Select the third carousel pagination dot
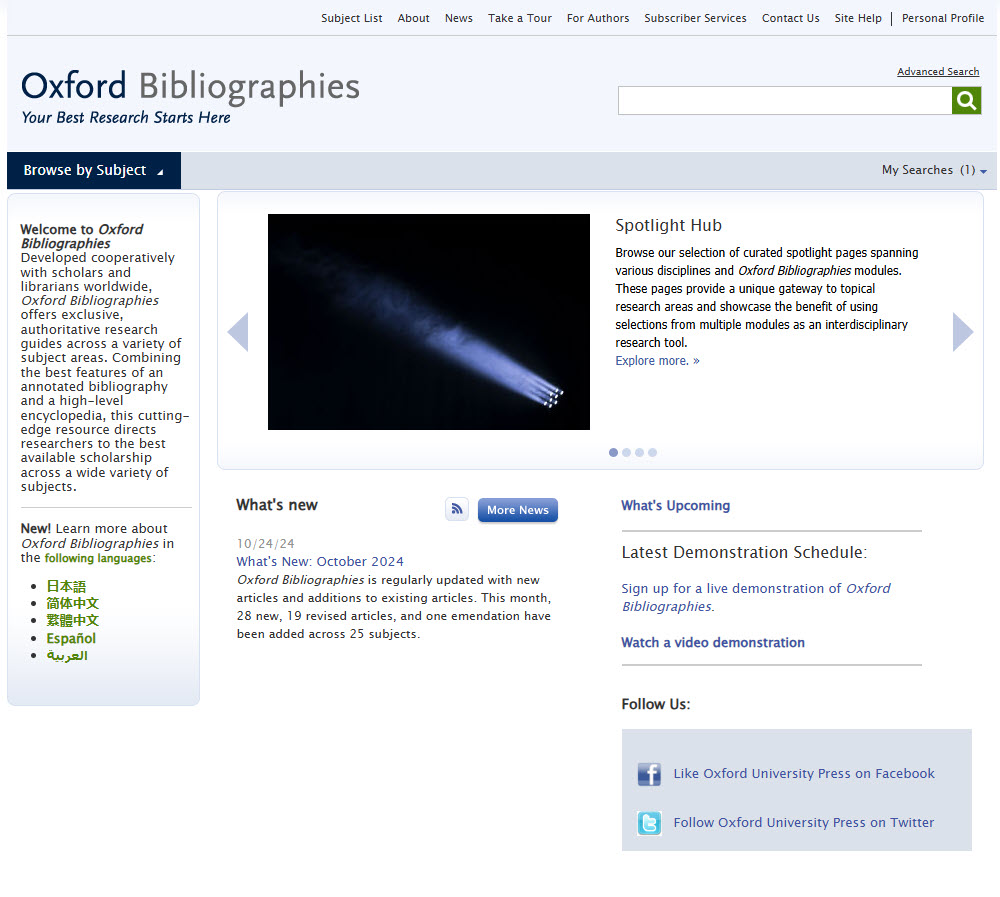This screenshot has width=1000, height=897. (639, 452)
